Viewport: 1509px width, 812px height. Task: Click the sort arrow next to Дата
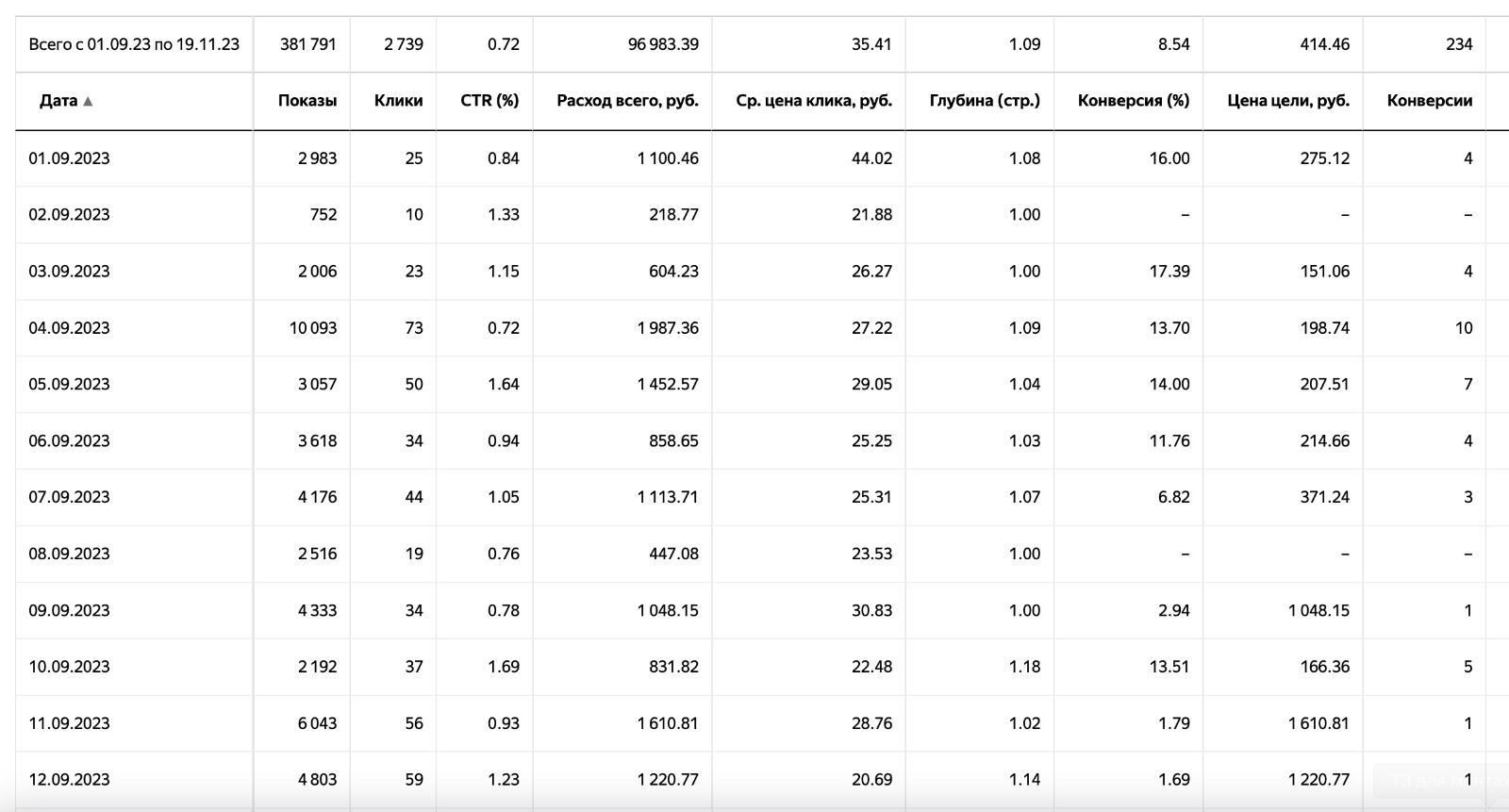point(88,101)
